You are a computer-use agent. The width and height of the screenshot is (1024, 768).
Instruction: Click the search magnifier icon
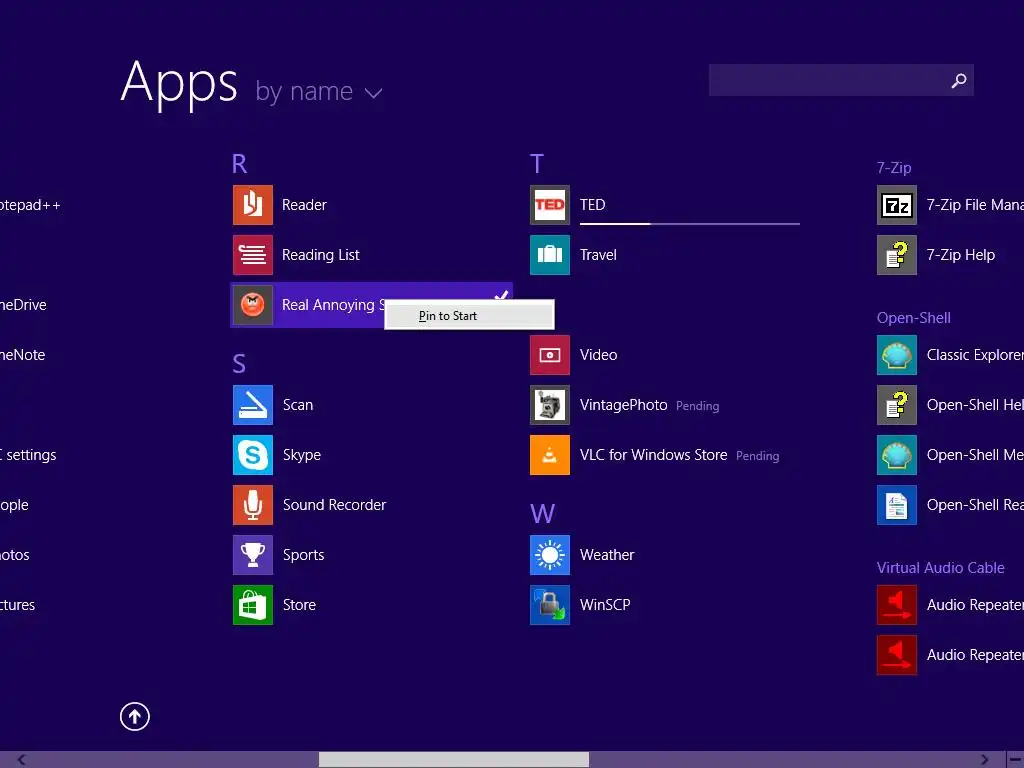click(959, 80)
